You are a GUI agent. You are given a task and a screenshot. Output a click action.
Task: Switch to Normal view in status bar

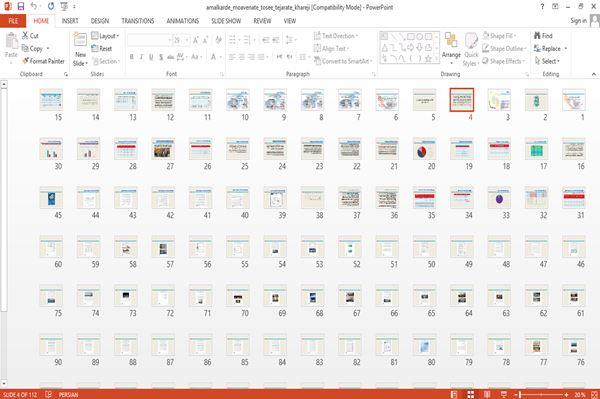454,394
